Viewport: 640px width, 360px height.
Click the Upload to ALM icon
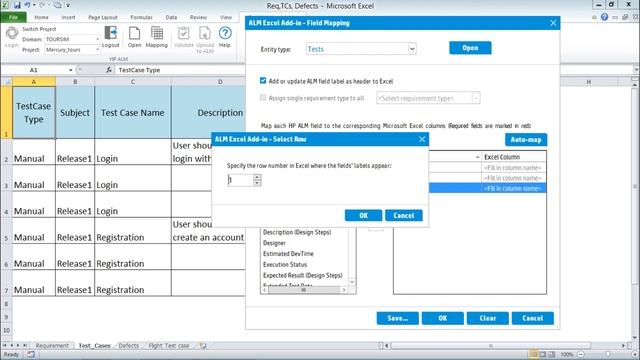(205, 40)
